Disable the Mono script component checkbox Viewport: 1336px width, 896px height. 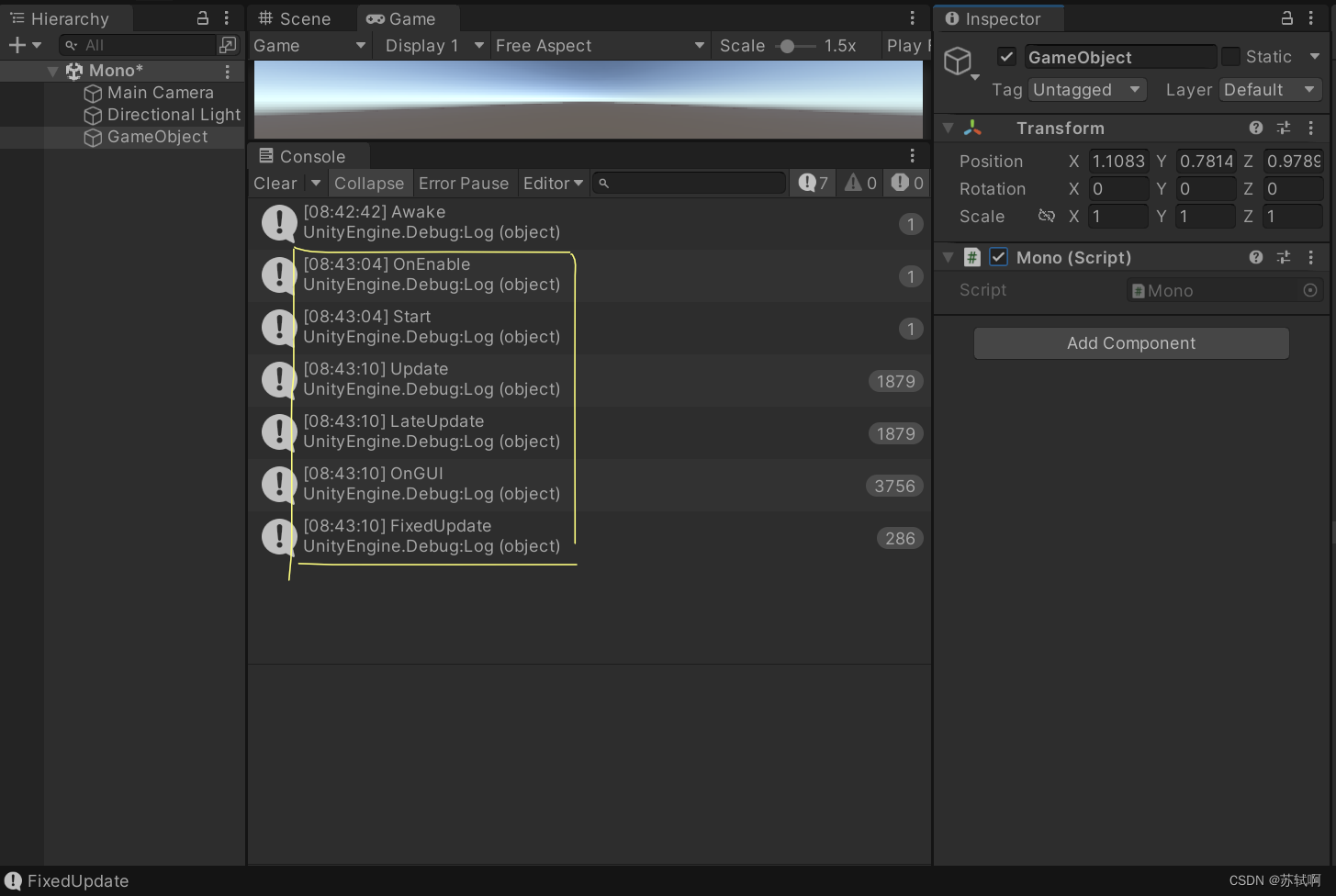point(998,257)
